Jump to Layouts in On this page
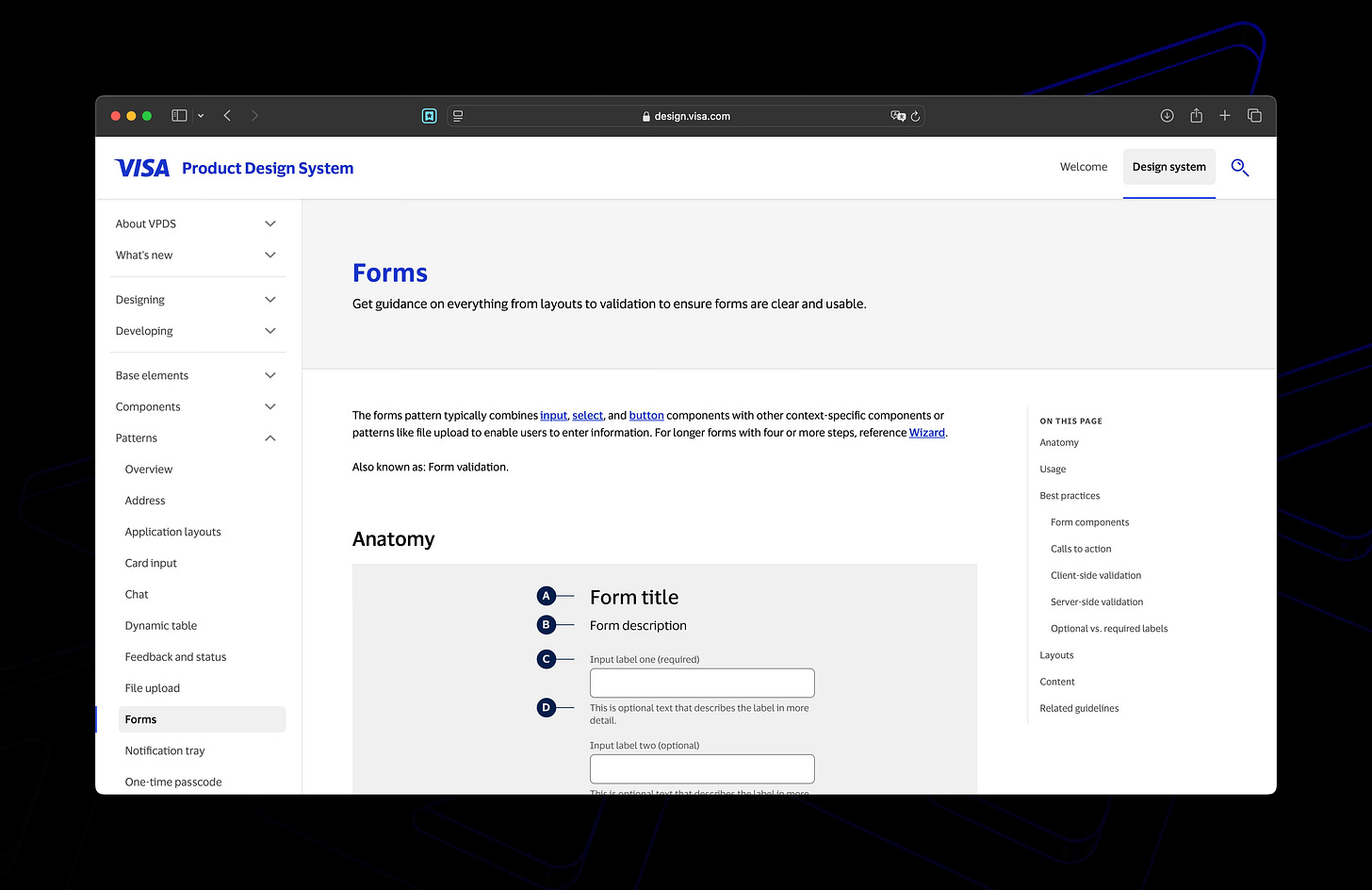 tap(1056, 654)
